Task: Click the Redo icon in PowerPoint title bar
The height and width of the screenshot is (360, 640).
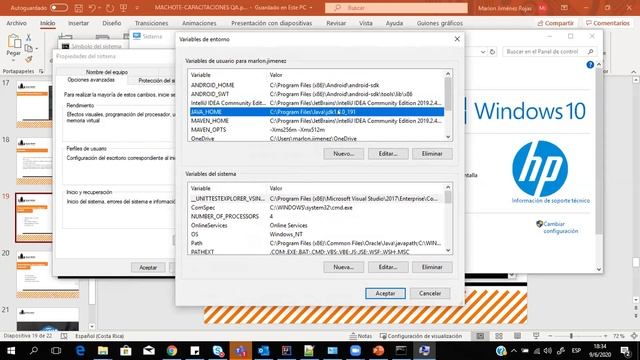Action: click(x=110, y=8)
